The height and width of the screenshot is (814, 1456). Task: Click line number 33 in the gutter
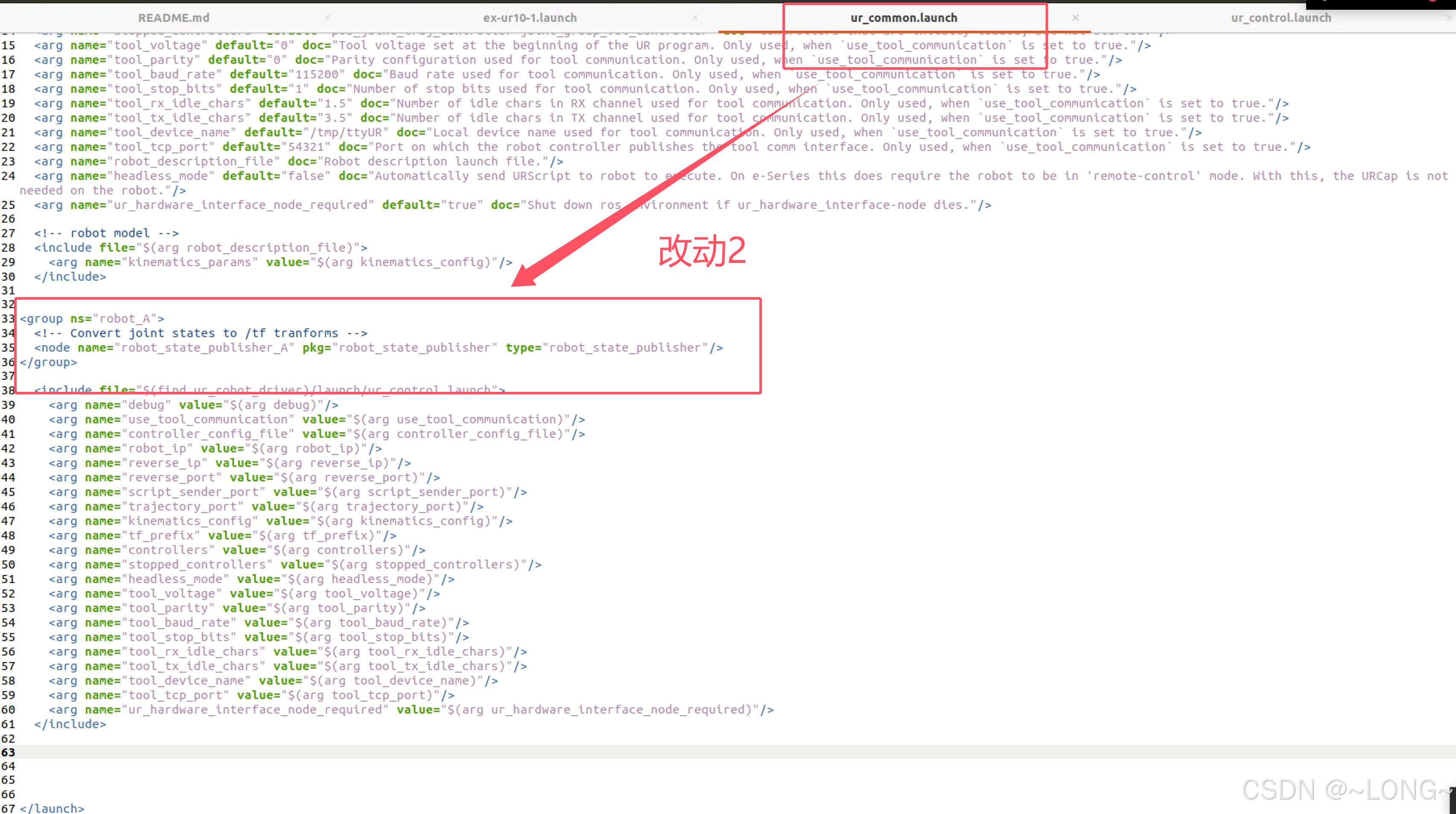click(9, 319)
